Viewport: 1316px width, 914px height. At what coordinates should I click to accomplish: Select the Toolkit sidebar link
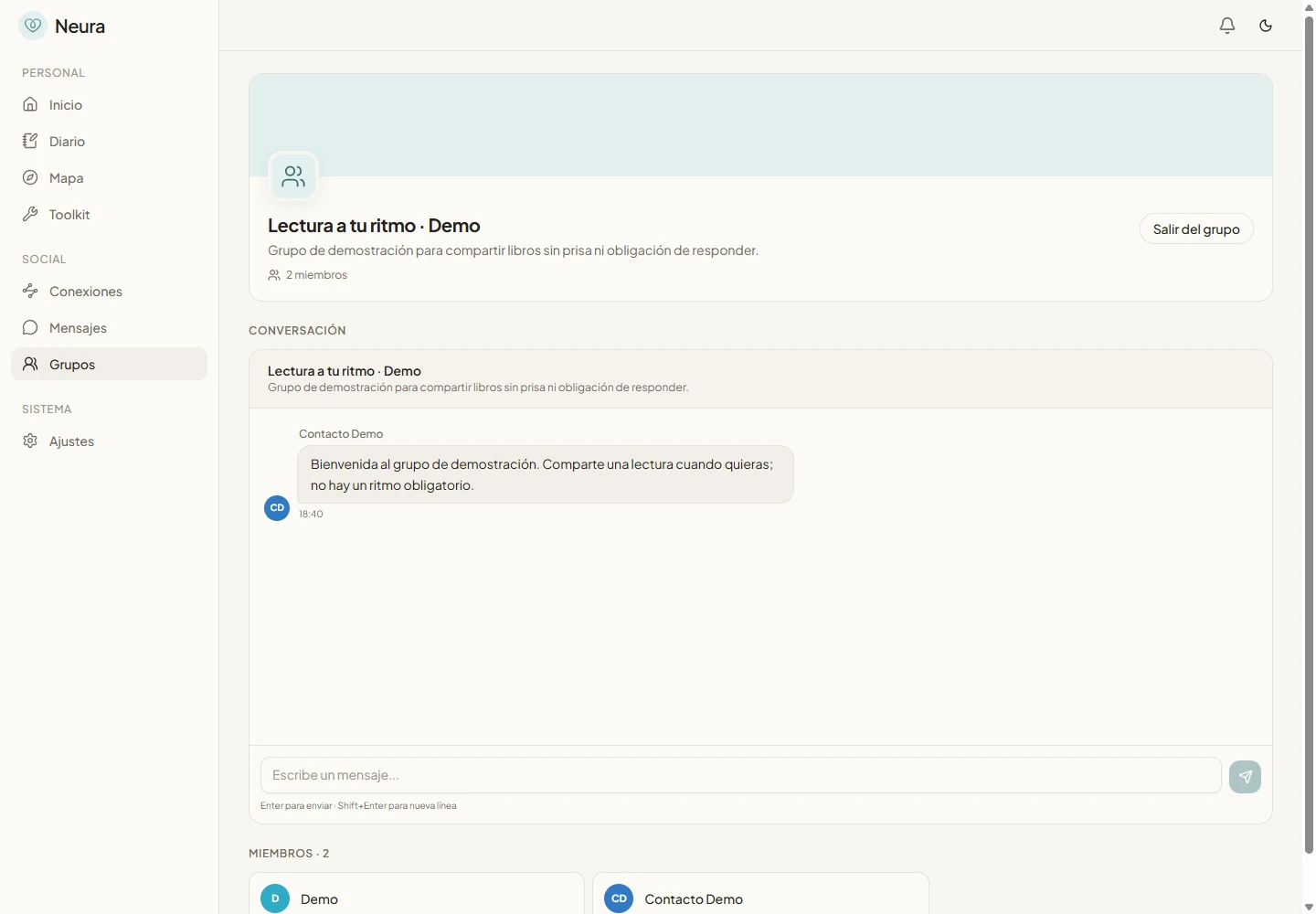pos(110,215)
